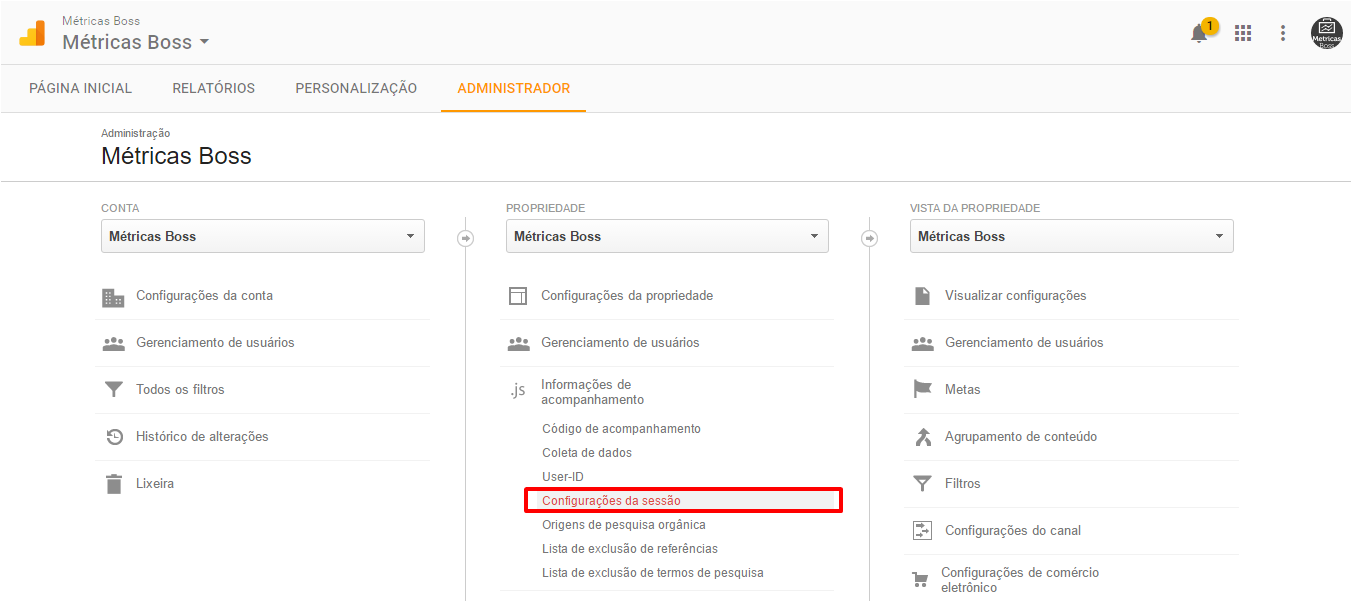Image resolution: width=1352 pixels, height=602 pixels.
Task: Go to the Página Inicial tab
Action: pyautogui.click(x=80, y=88)
